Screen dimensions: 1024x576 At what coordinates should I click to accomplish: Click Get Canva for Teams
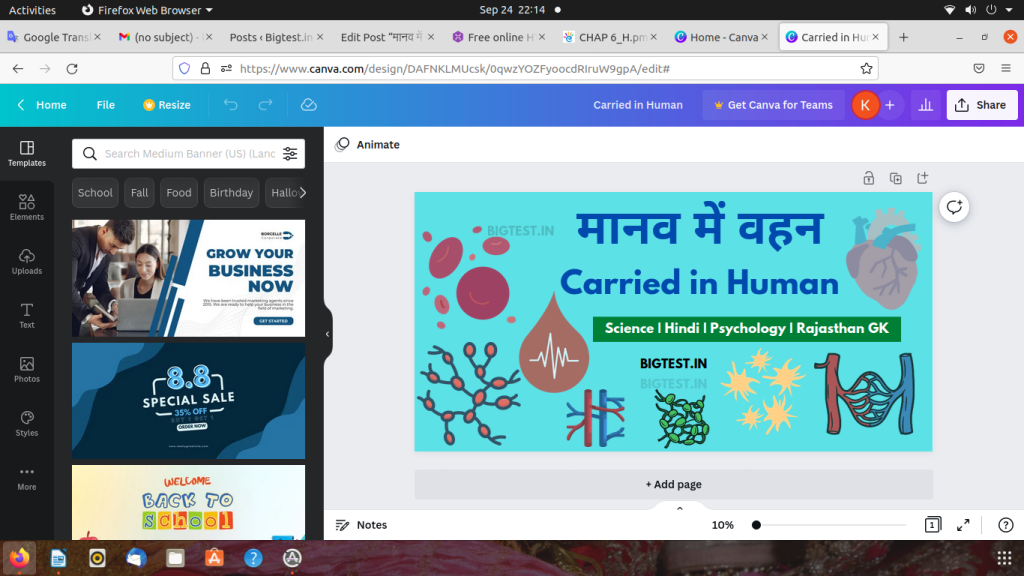pos(773,105)
